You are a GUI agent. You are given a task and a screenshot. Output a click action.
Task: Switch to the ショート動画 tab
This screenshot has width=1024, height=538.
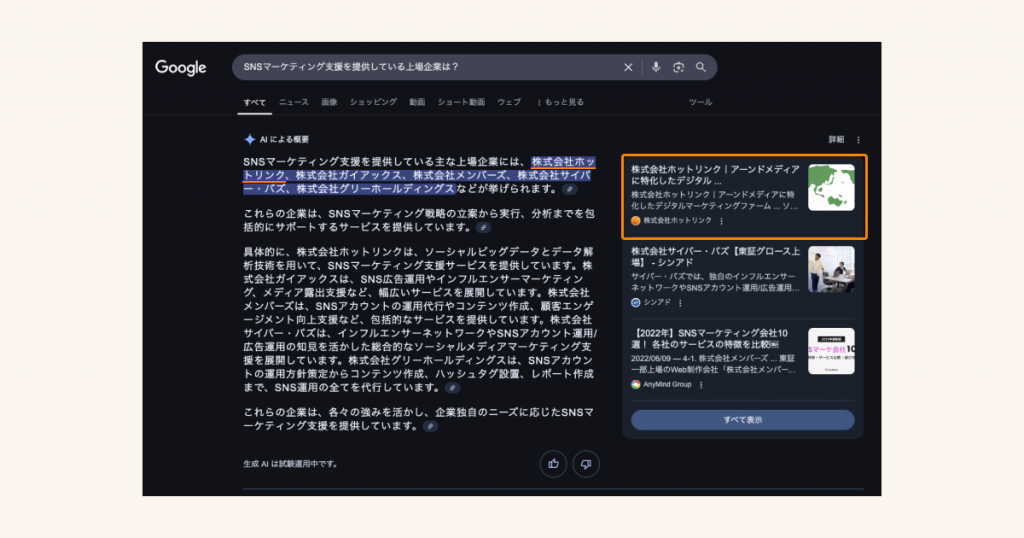tap(461, 102)
